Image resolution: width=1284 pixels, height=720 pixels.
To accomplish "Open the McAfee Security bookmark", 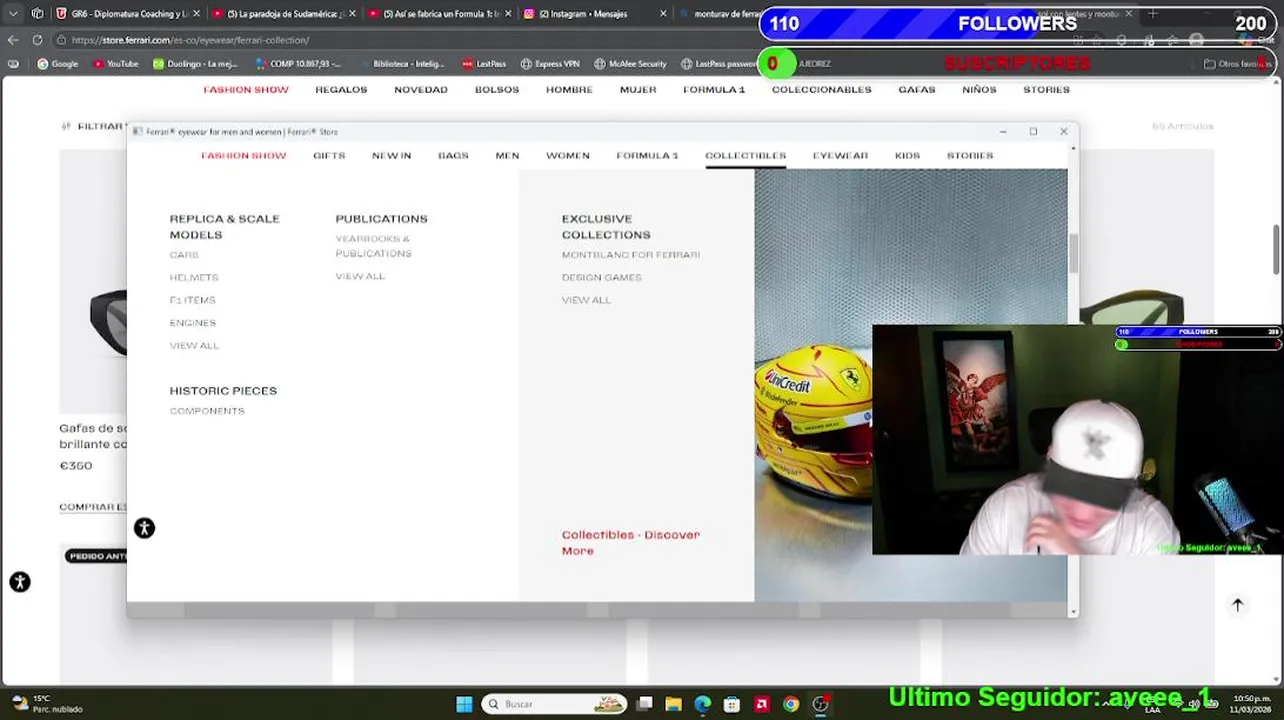I will click(630, 64).
